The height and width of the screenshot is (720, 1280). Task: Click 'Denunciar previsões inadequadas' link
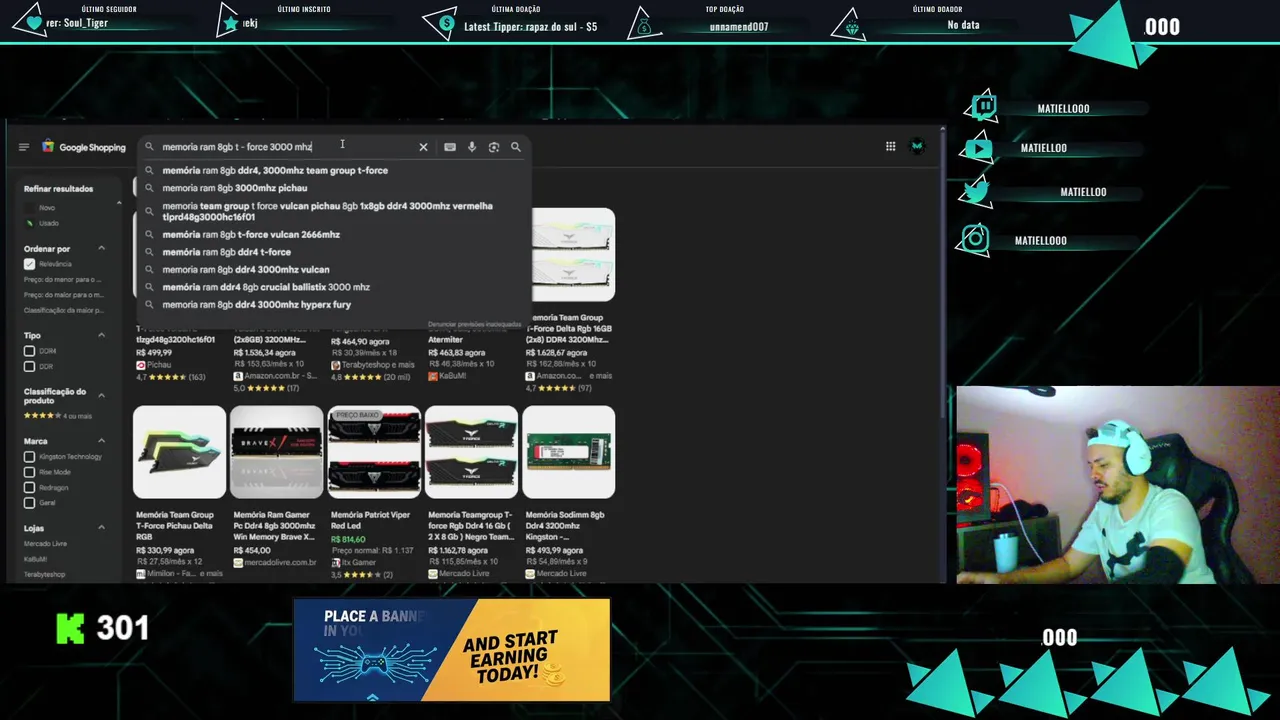point(475,324)
